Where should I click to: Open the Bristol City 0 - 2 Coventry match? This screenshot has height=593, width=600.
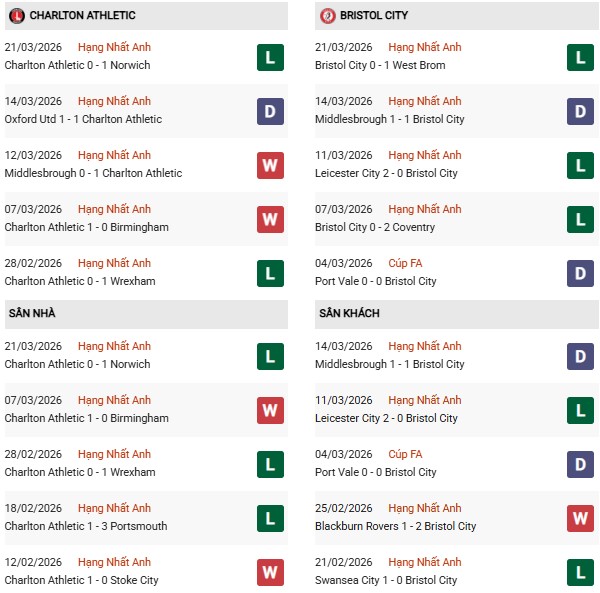pyautogui.click(x=377, y=228)
